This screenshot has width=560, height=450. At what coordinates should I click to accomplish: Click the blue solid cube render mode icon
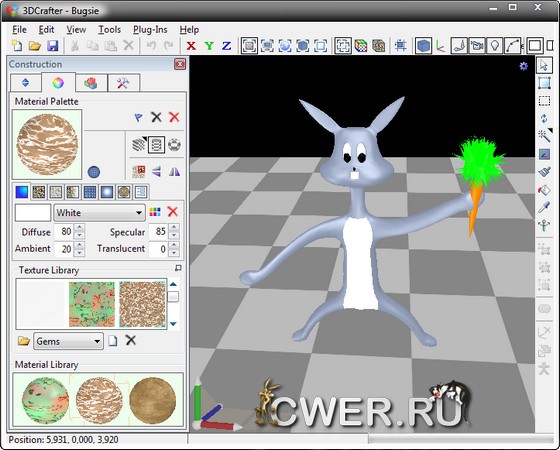point(423,46)
